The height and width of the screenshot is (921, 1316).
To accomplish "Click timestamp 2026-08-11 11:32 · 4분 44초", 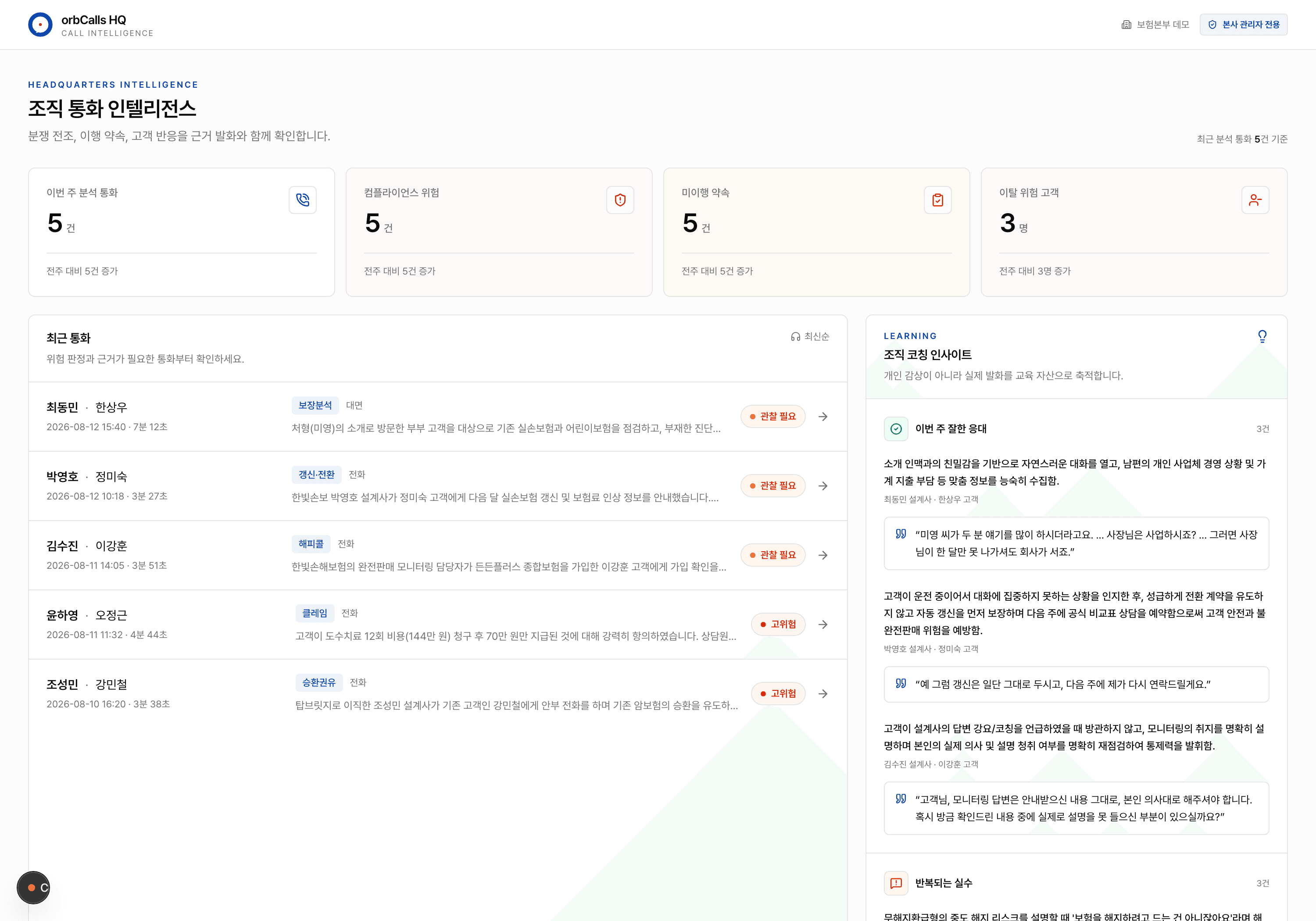I will pyautogui.click(x=107, y=635).
